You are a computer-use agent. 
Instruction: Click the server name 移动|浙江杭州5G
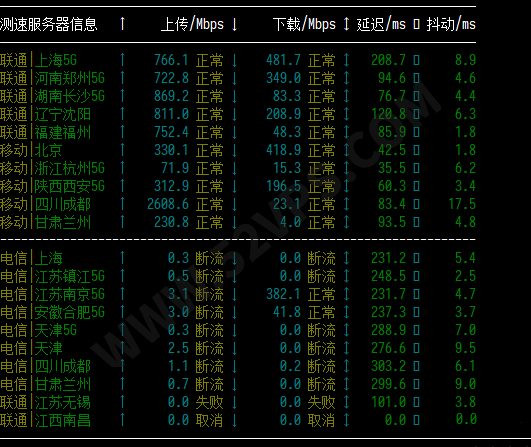point(52,168)
